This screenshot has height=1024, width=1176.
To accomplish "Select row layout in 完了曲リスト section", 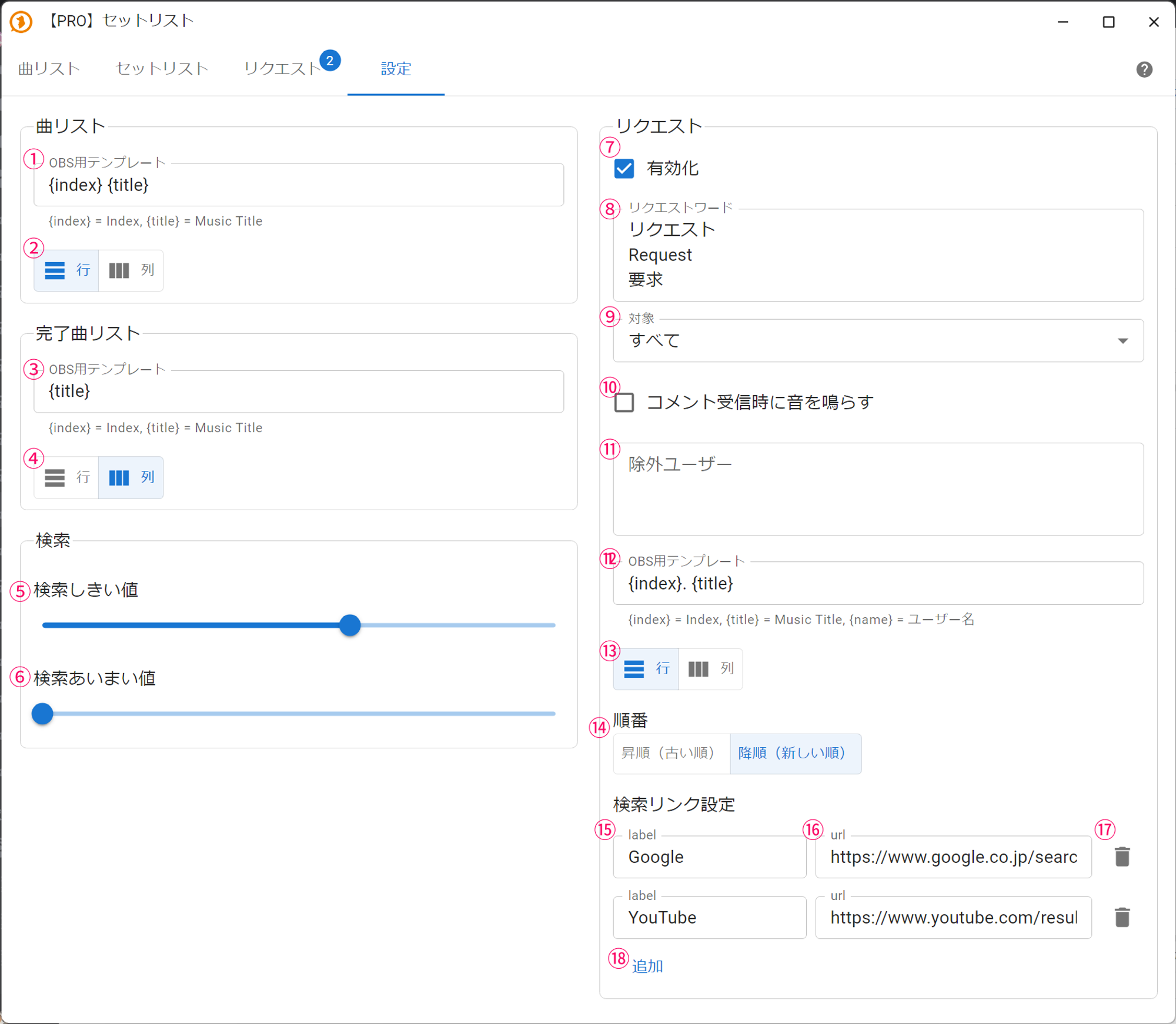I will tap(66, 477).
